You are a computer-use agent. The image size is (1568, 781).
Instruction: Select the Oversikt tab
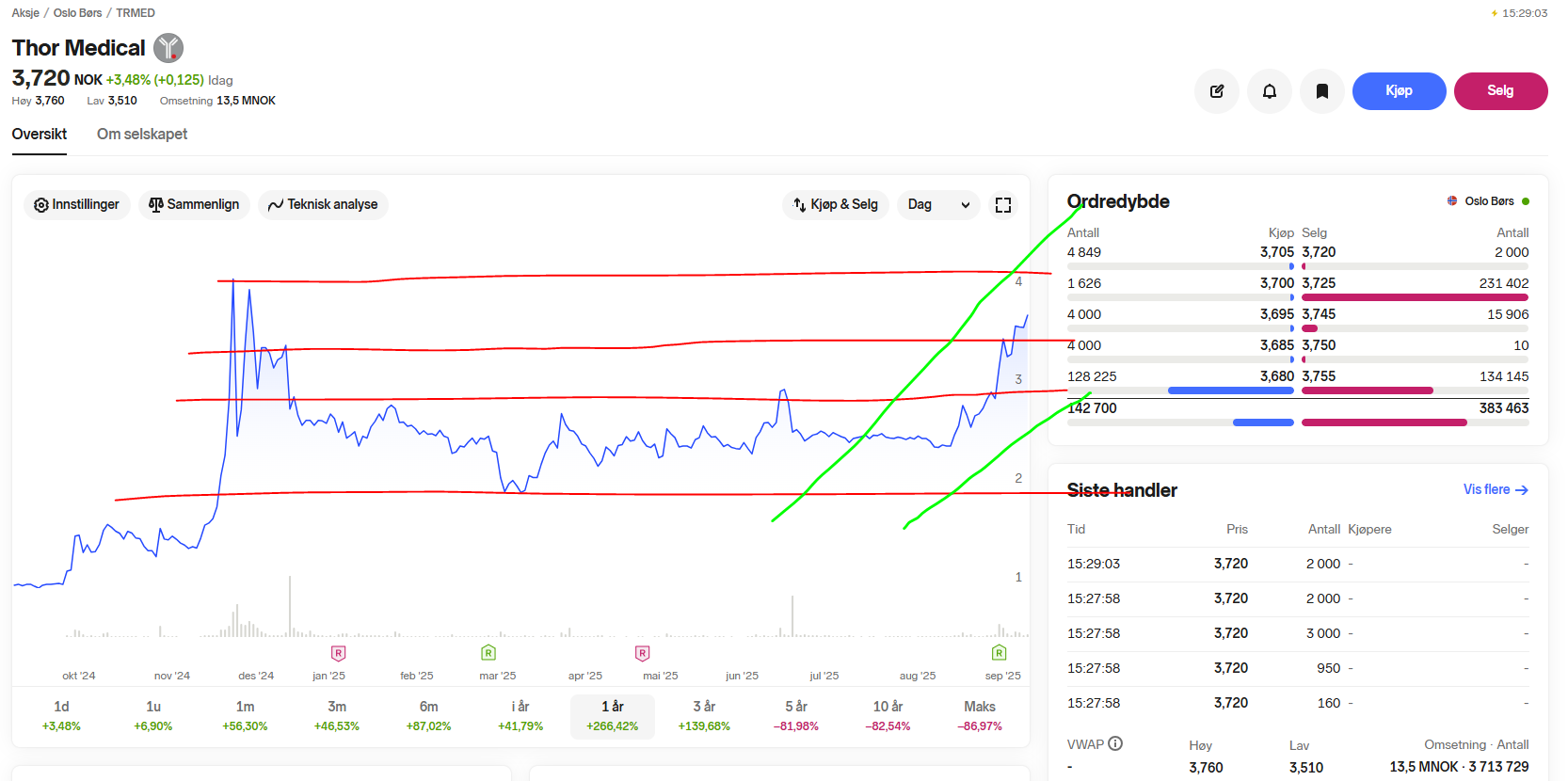40,135
